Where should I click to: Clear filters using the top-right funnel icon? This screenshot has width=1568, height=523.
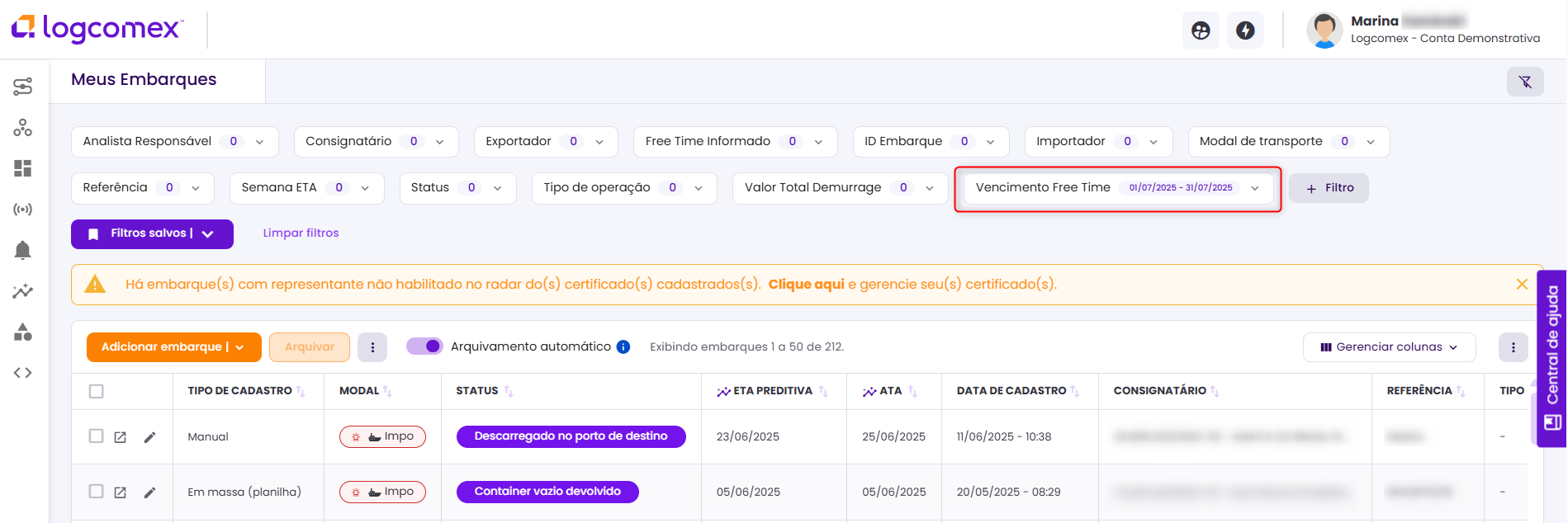click(x=1525, y=82)
